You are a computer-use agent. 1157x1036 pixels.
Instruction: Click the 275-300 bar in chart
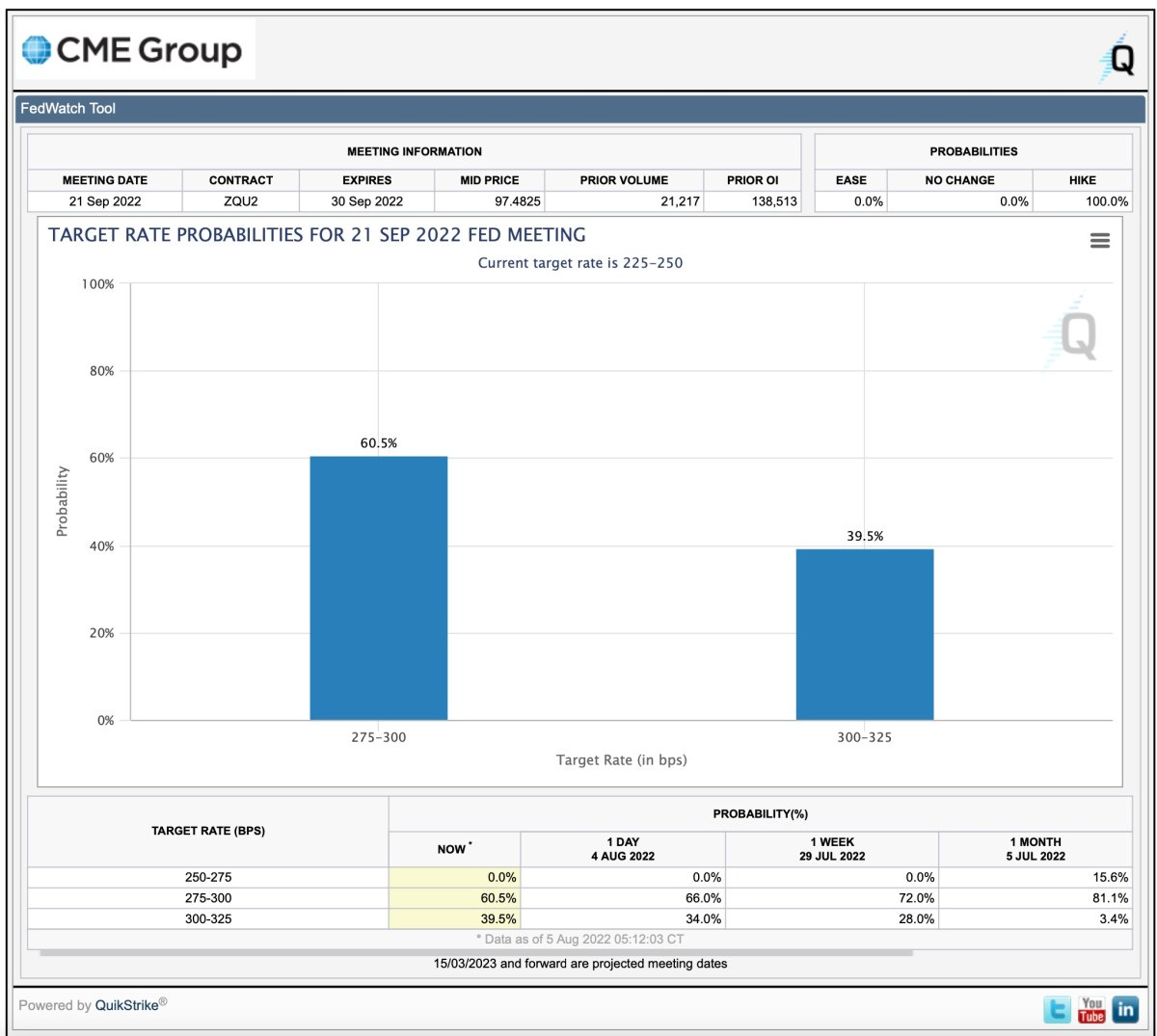379,588
